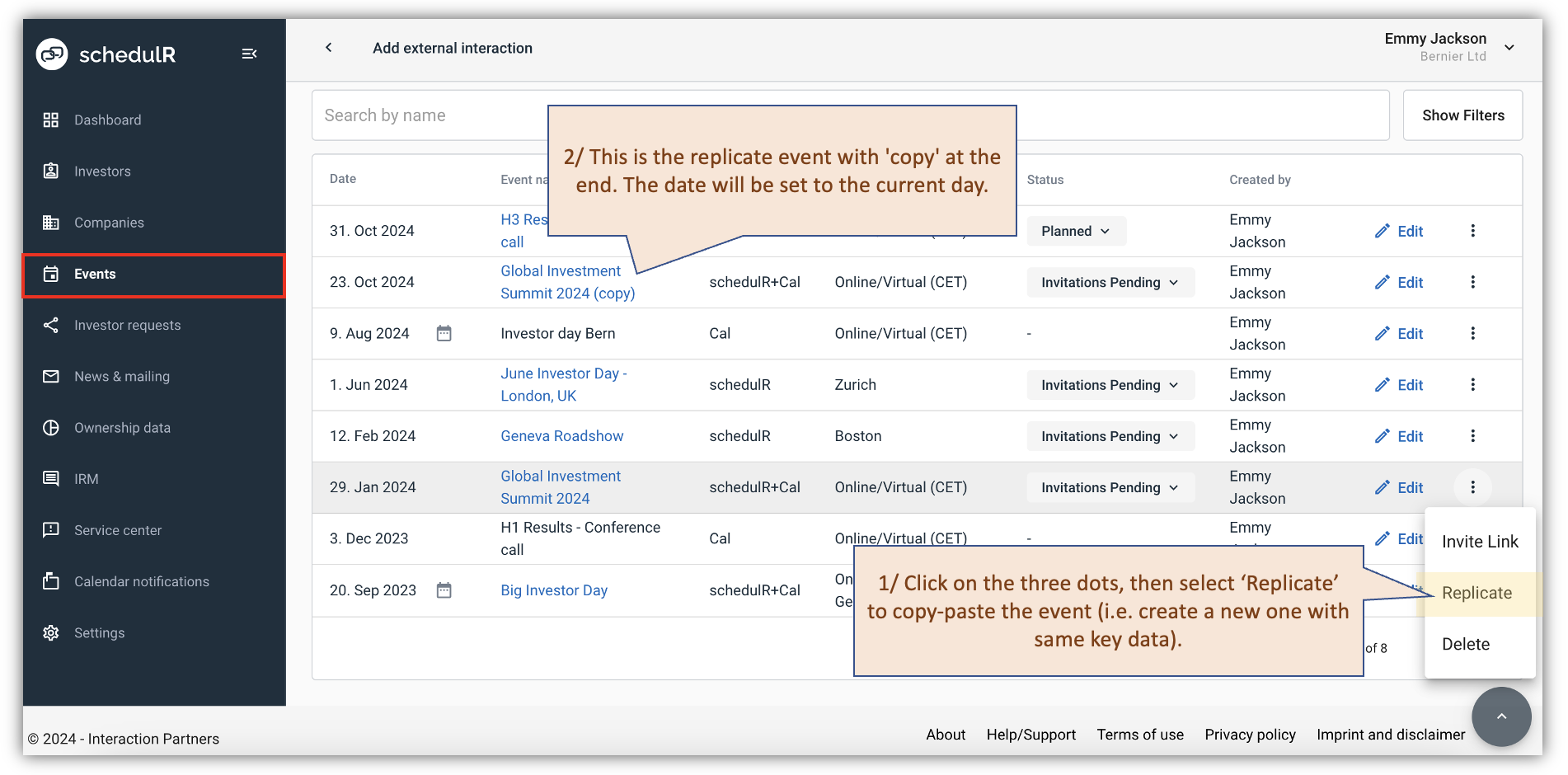Open the Companies section
The image size is (1568, 775).
[51, 223]
